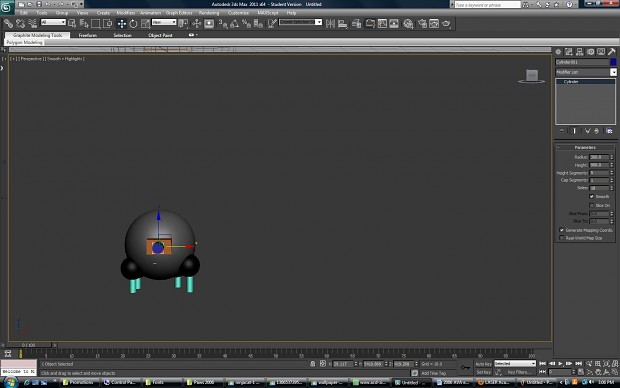
Task: Open the MAXScript menu
Action: [268, 13]
